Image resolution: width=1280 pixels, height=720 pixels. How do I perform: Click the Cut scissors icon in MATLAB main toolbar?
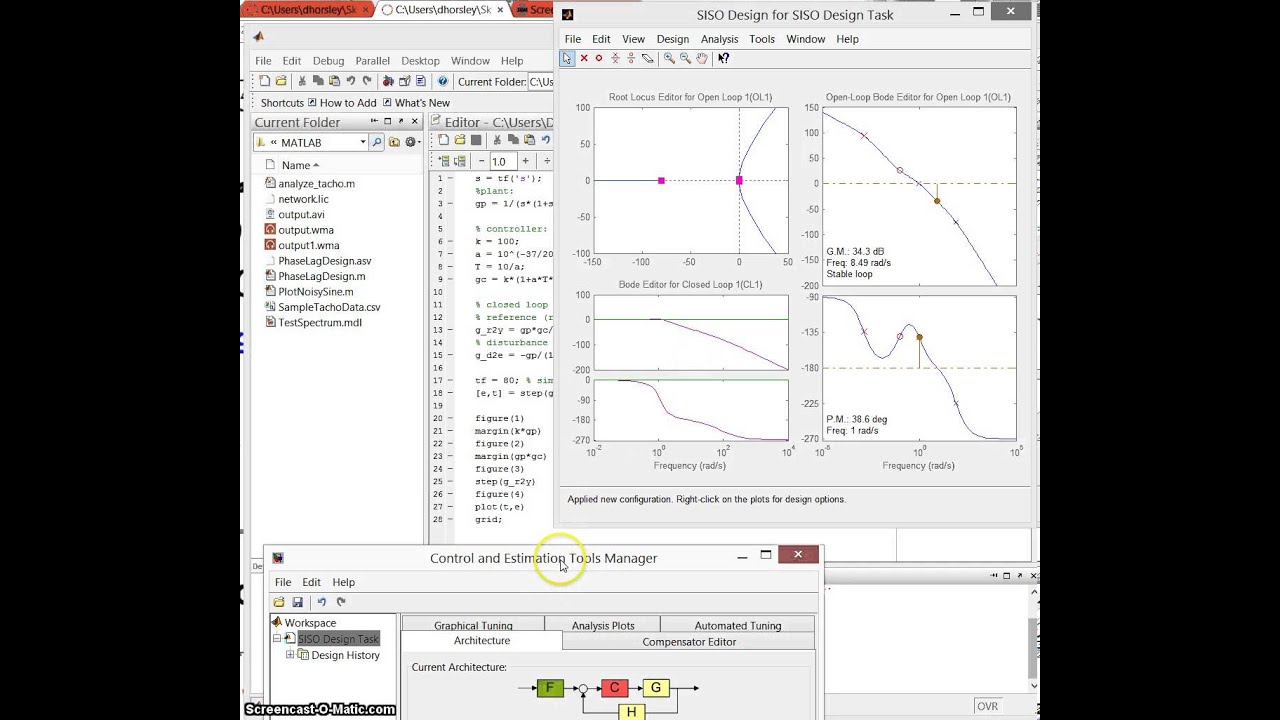302,81
